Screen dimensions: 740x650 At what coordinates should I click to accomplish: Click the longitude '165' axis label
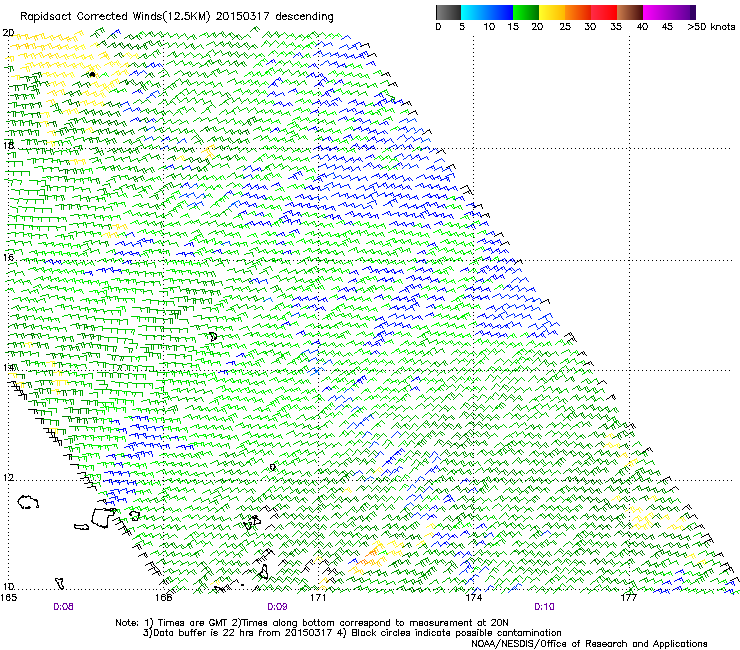click(x=8, y=598)
